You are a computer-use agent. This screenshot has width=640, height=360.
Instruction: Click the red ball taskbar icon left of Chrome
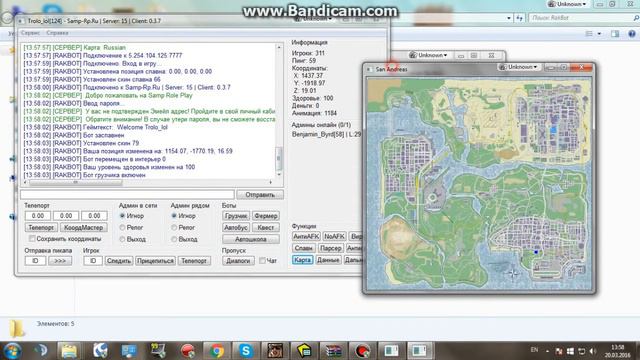click(187, 351)
